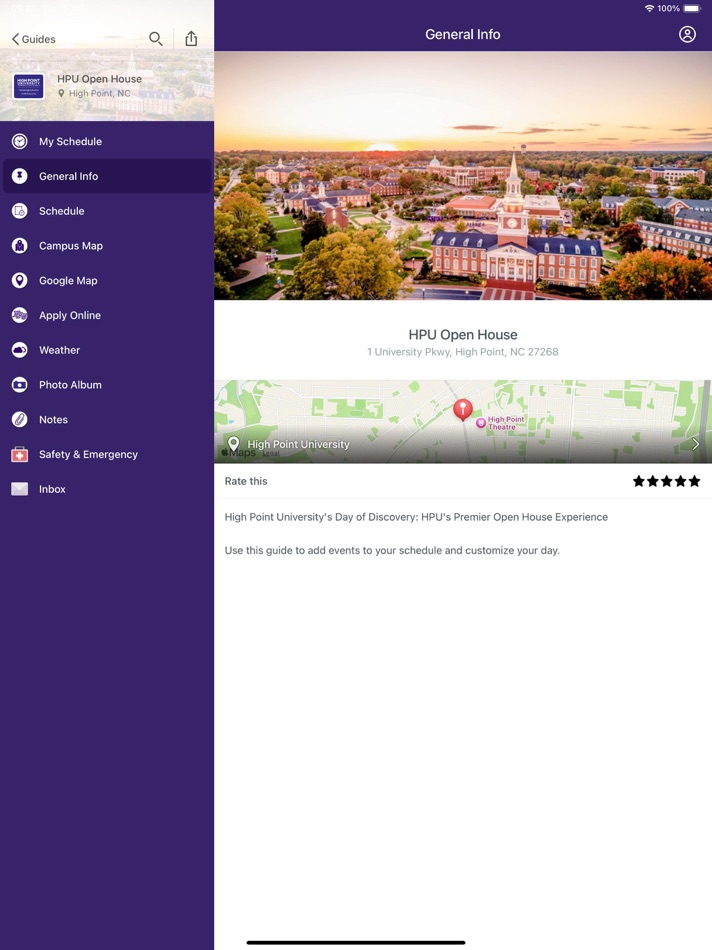Open Schedule menu item
The width and height of the screenshot is (712, 950).
[x=107, y=211]
